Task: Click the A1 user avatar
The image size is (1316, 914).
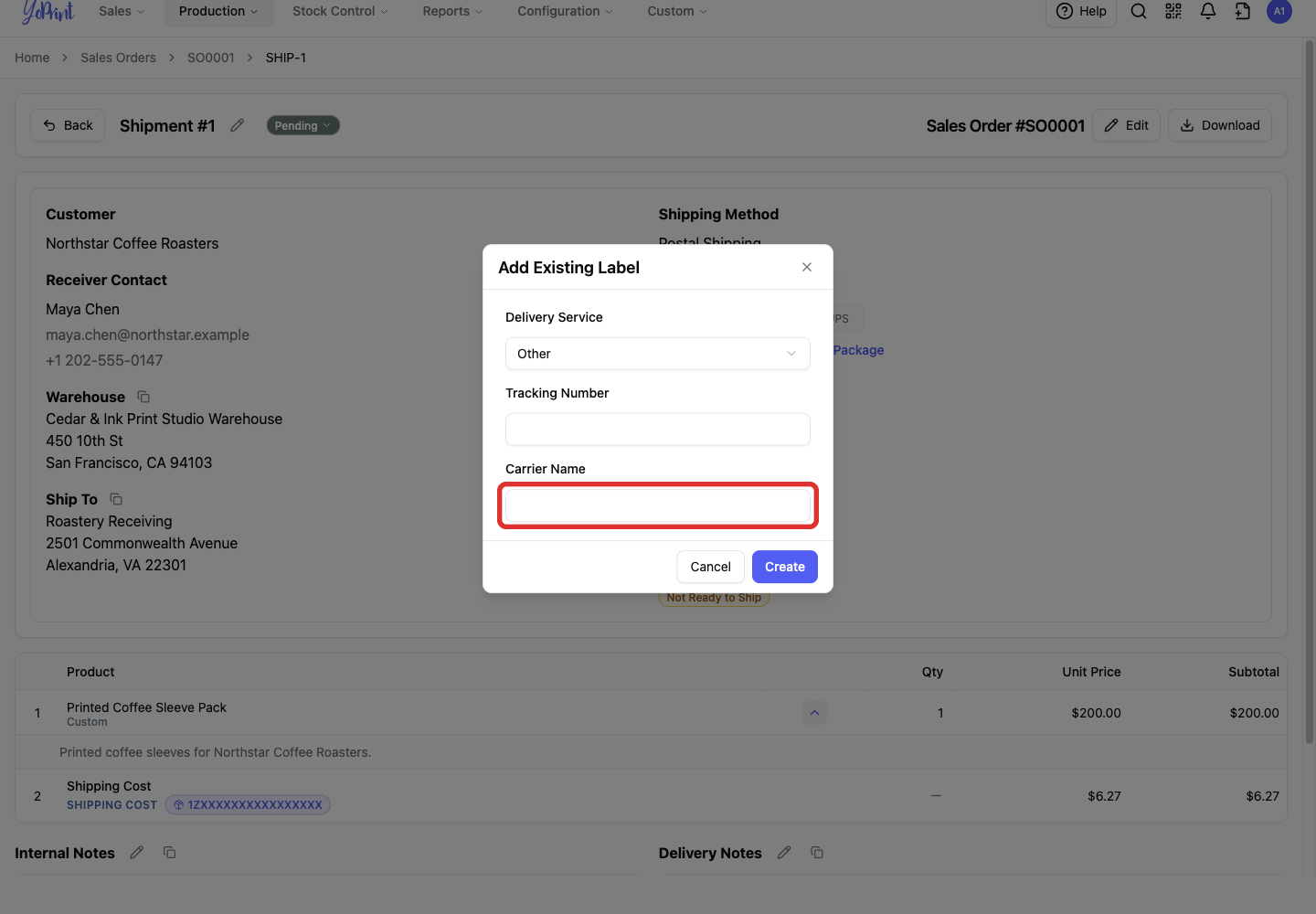Action: point(1279,11)
